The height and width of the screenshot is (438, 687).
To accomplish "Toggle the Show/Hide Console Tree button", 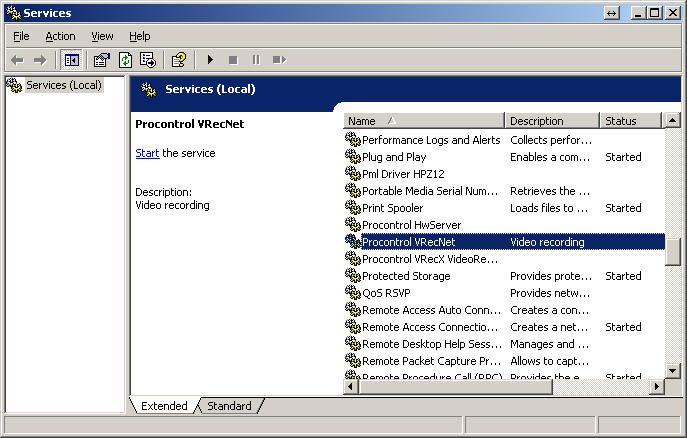I will click(x=71, y=60).
